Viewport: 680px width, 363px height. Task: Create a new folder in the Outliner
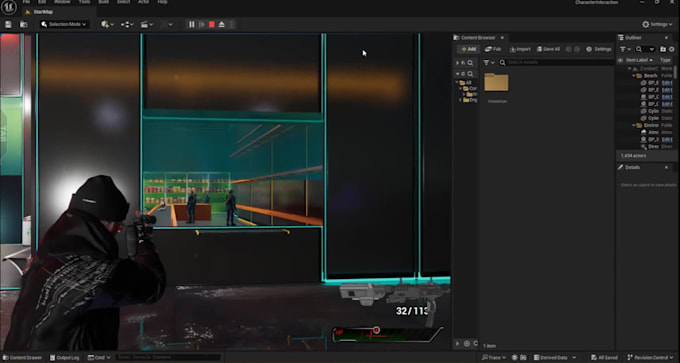pos(663,49)
